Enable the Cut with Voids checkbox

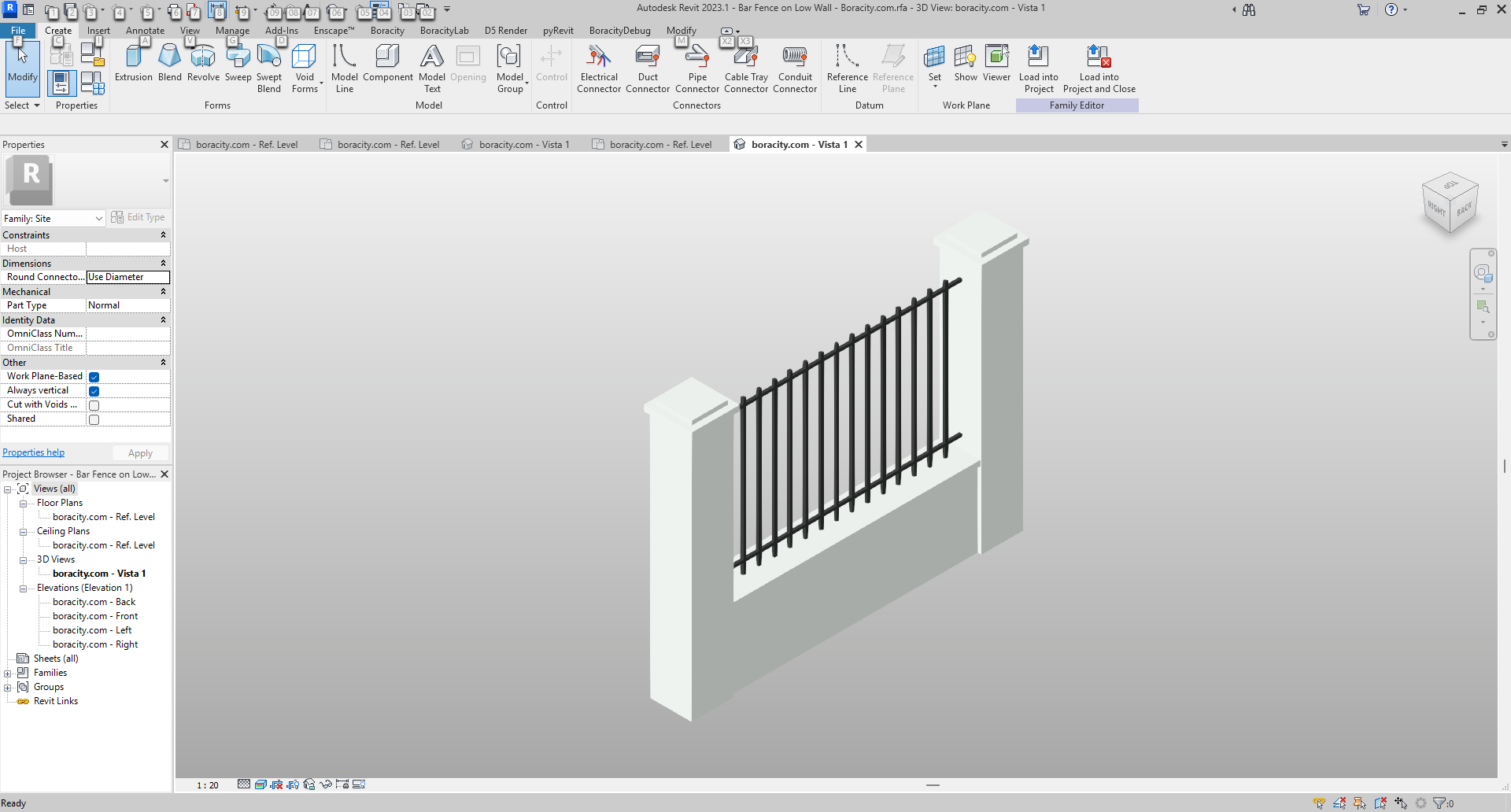click(94, 405)
